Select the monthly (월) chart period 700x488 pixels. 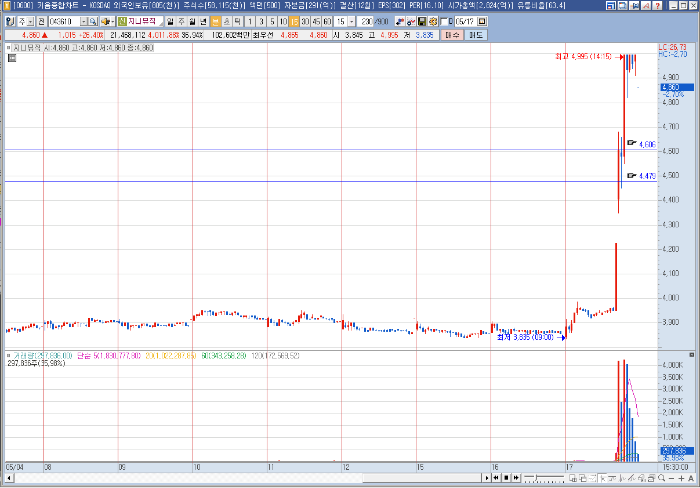pyautogui.click(x=192, y=21)
